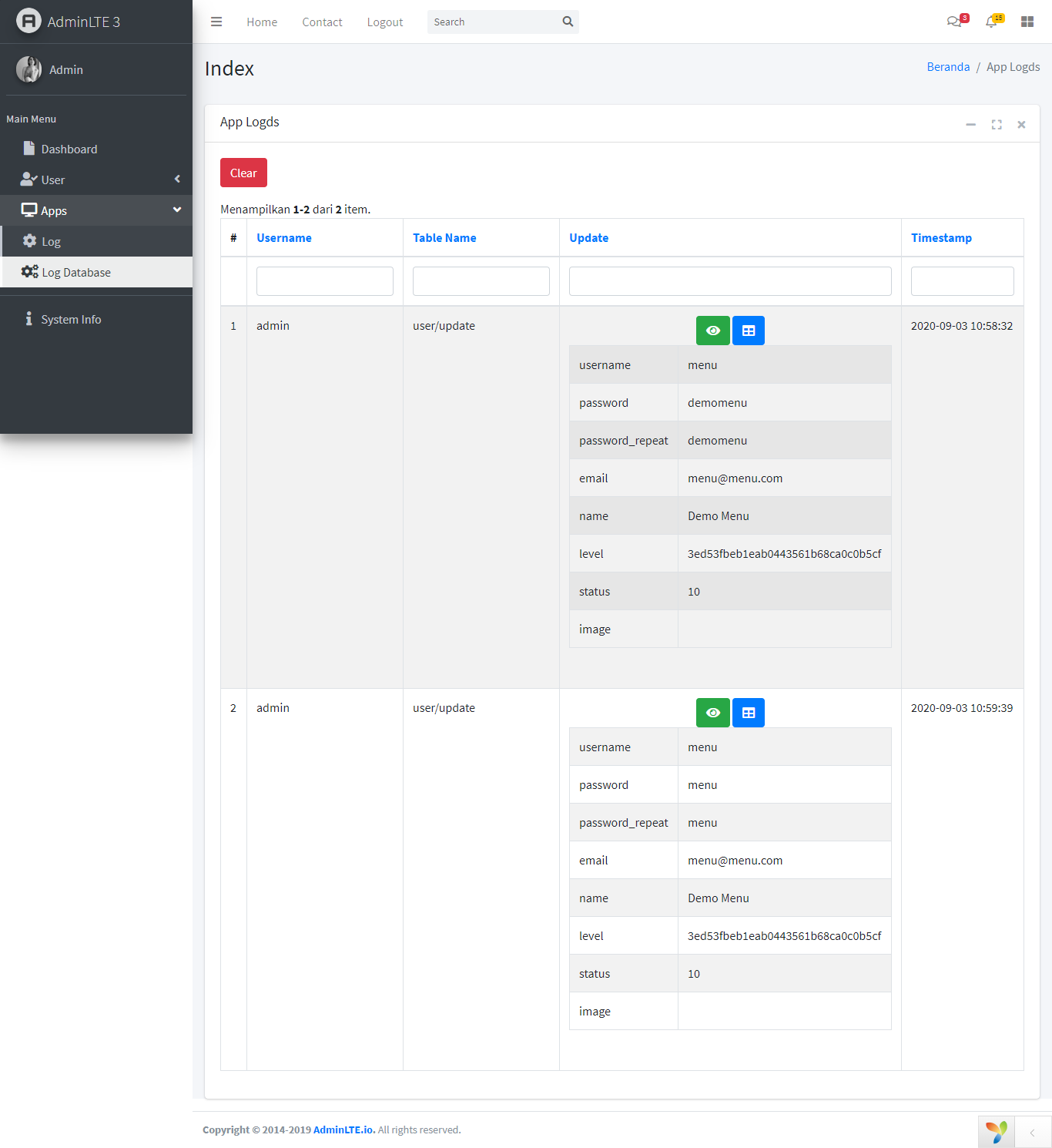This screenshot has height=1148, width=1052.
Task: Click the green eye button in row 1
Action: tap(713, 331)
